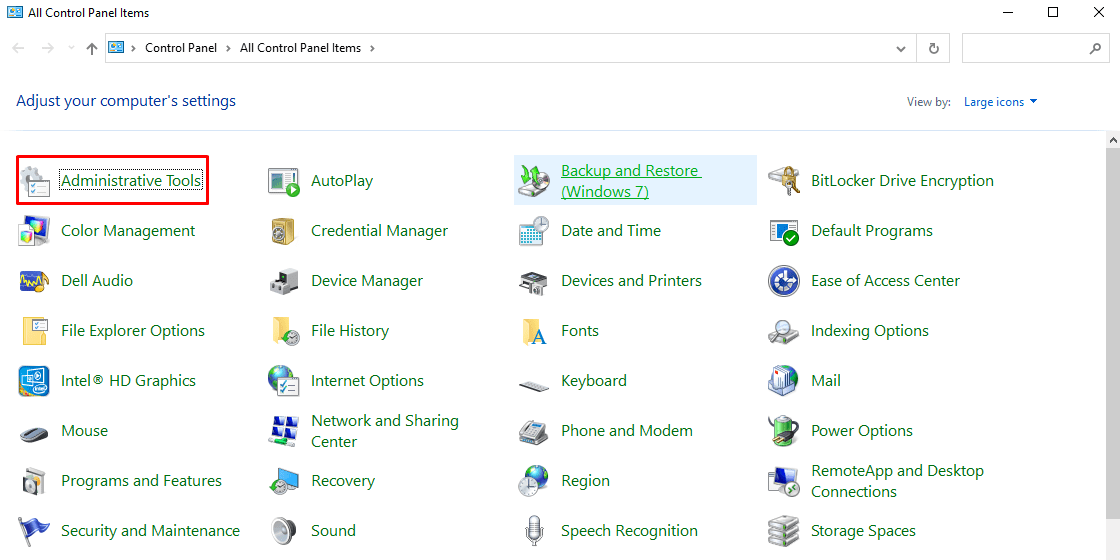Click the Internet Options globe icon
This screenshot has height=560, width=1120.
pos(284,381)
